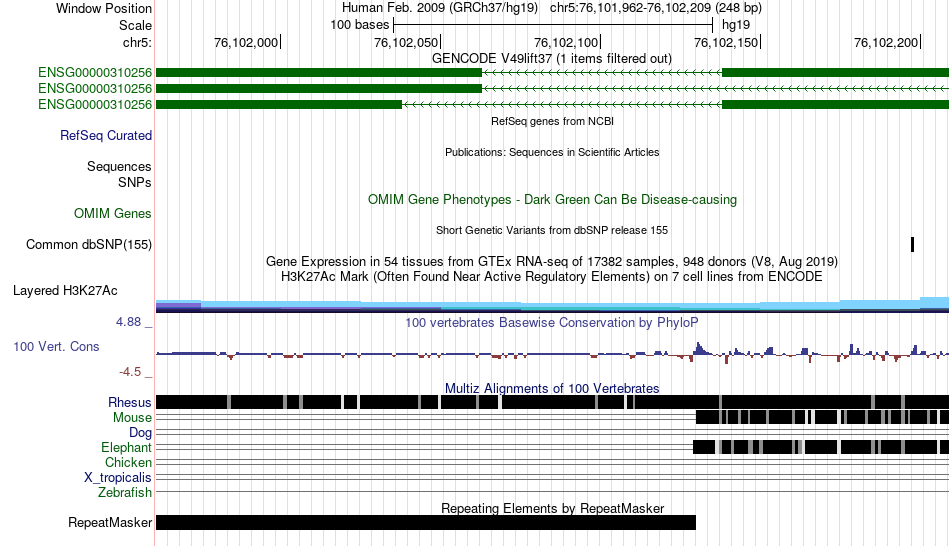
Task: Click the H3K27Ac Mark ENCODE title
Action: click(552, 277)
